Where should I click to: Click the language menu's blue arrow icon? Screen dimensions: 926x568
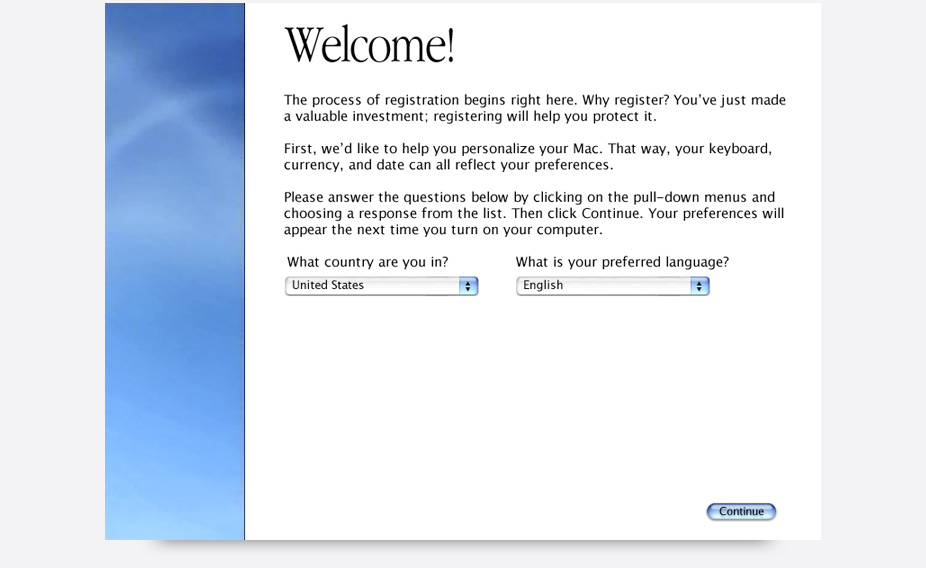[x=699, y=286]
